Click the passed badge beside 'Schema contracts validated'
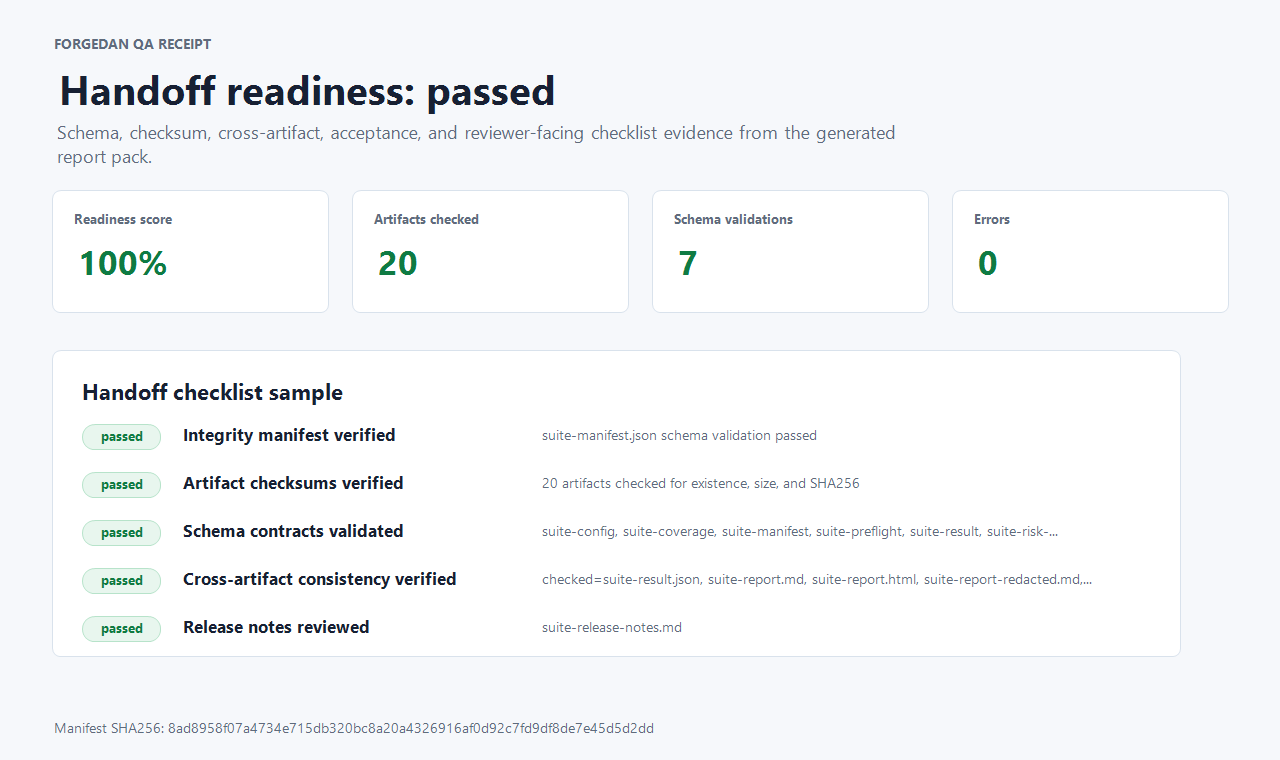Image resolution: width=1280 pixels, height=760 pixels. (121, 532)
